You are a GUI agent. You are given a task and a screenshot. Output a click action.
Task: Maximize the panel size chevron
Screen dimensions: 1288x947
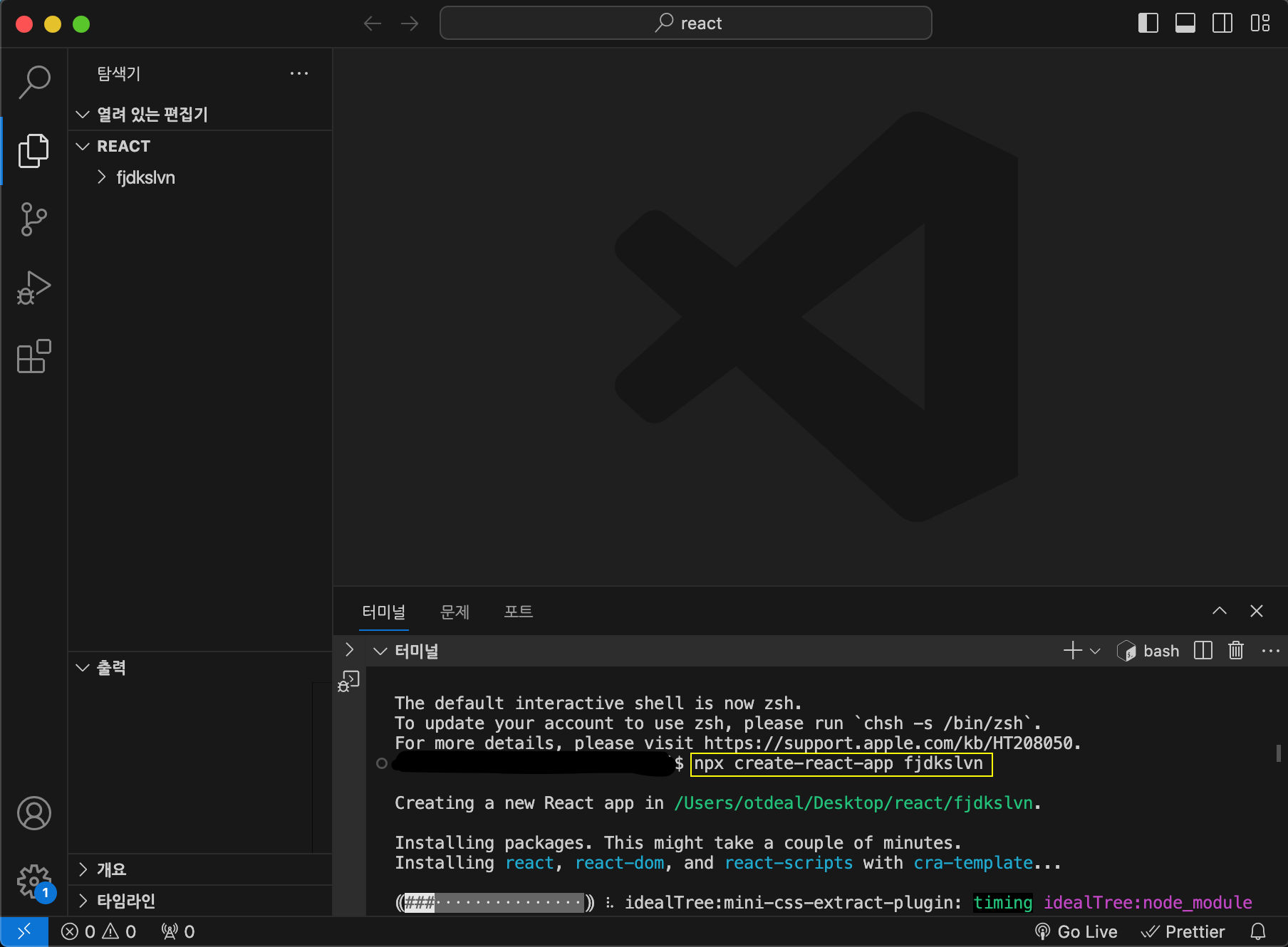(1220, 611)
